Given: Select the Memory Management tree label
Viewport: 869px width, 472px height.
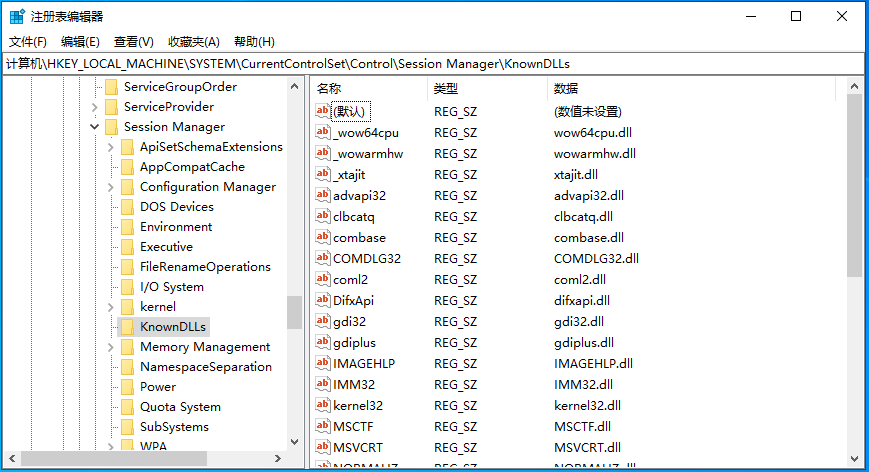Looking at the screenshot, I should tap(205, 347).
